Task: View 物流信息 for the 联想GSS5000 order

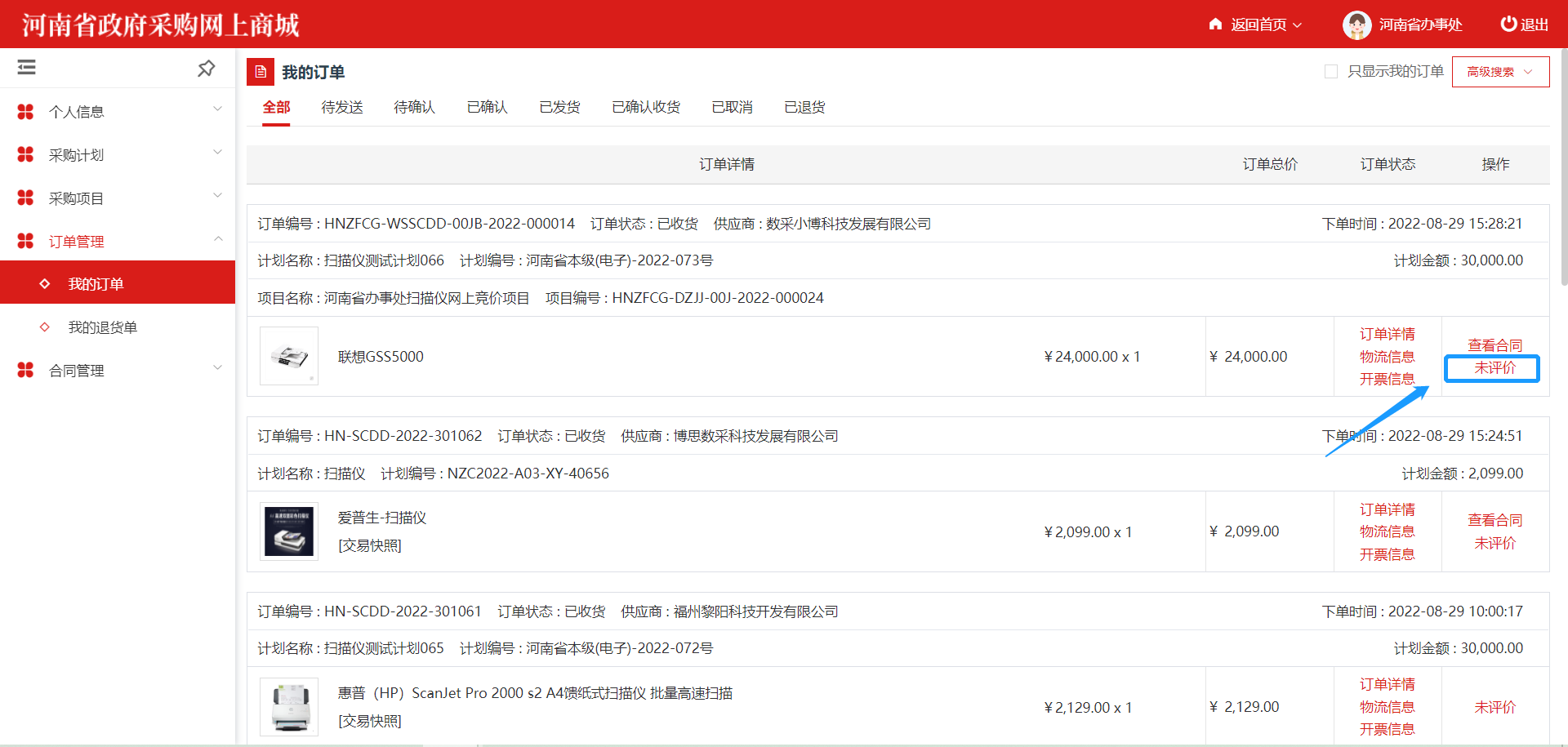Action: (x=1387, y=357)
